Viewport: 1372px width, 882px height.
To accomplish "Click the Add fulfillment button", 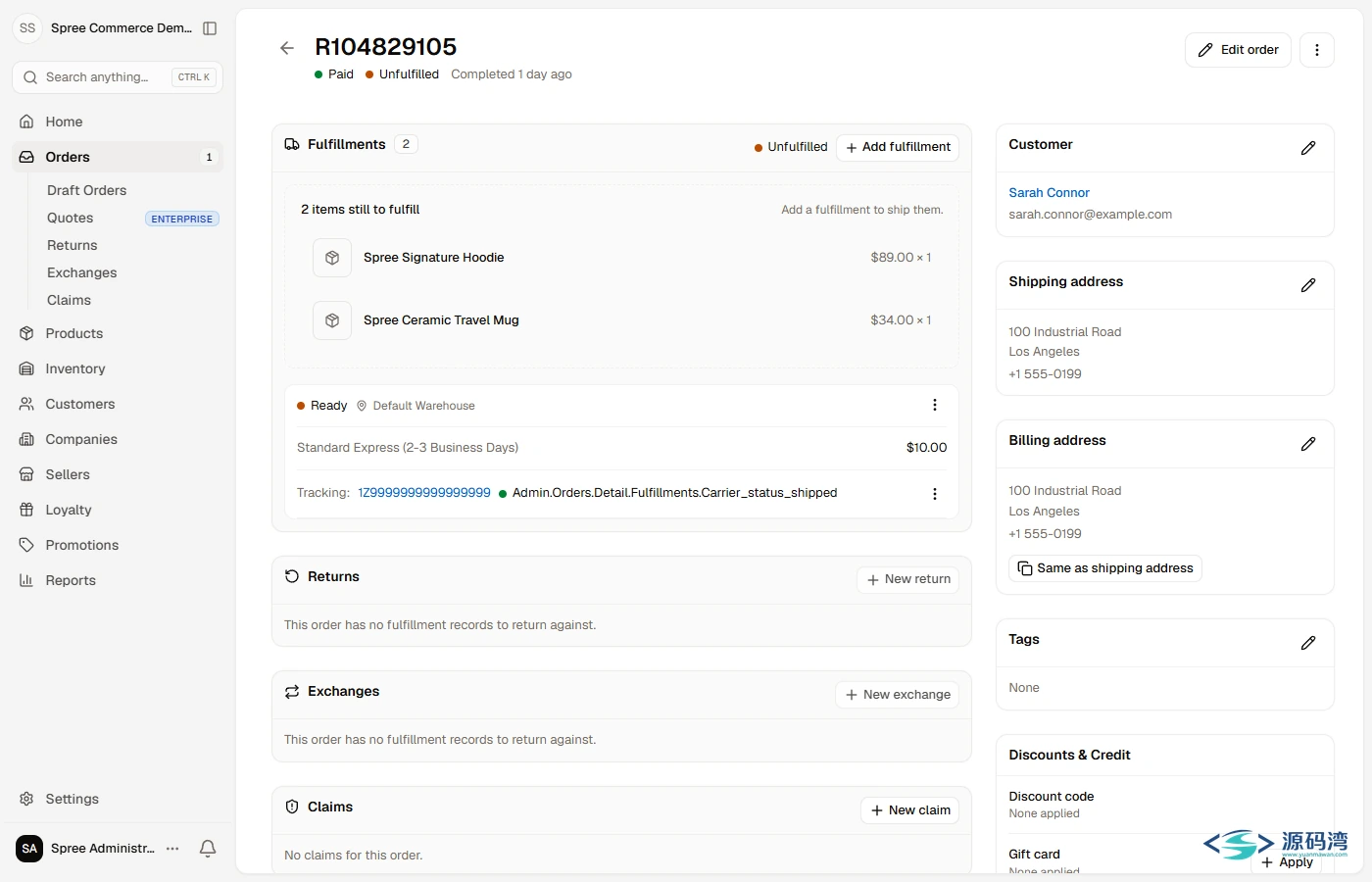I will (x=898, y=147).
